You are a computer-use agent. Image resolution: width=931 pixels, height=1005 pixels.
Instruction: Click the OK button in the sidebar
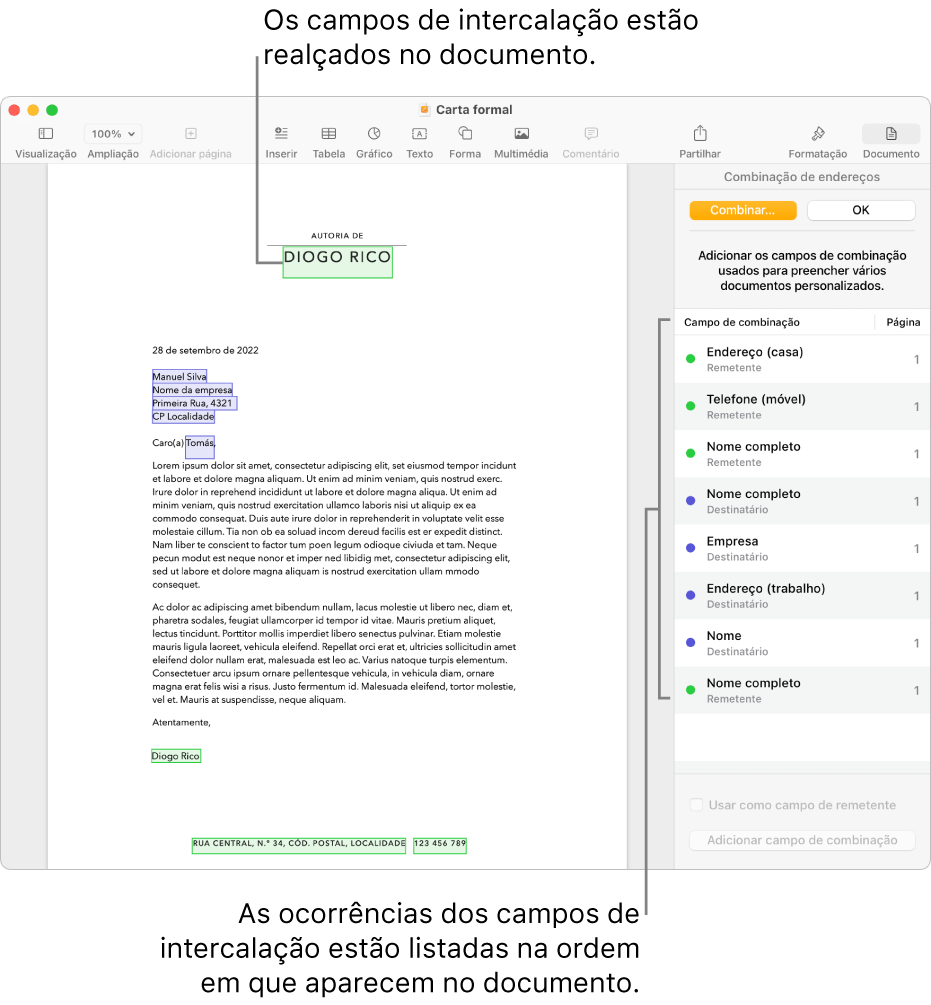tap(861, 210)
